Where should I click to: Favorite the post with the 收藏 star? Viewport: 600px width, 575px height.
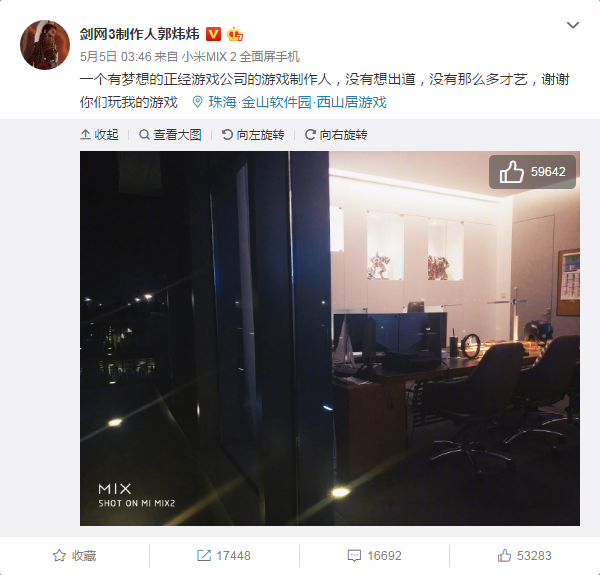pos(75,555)
